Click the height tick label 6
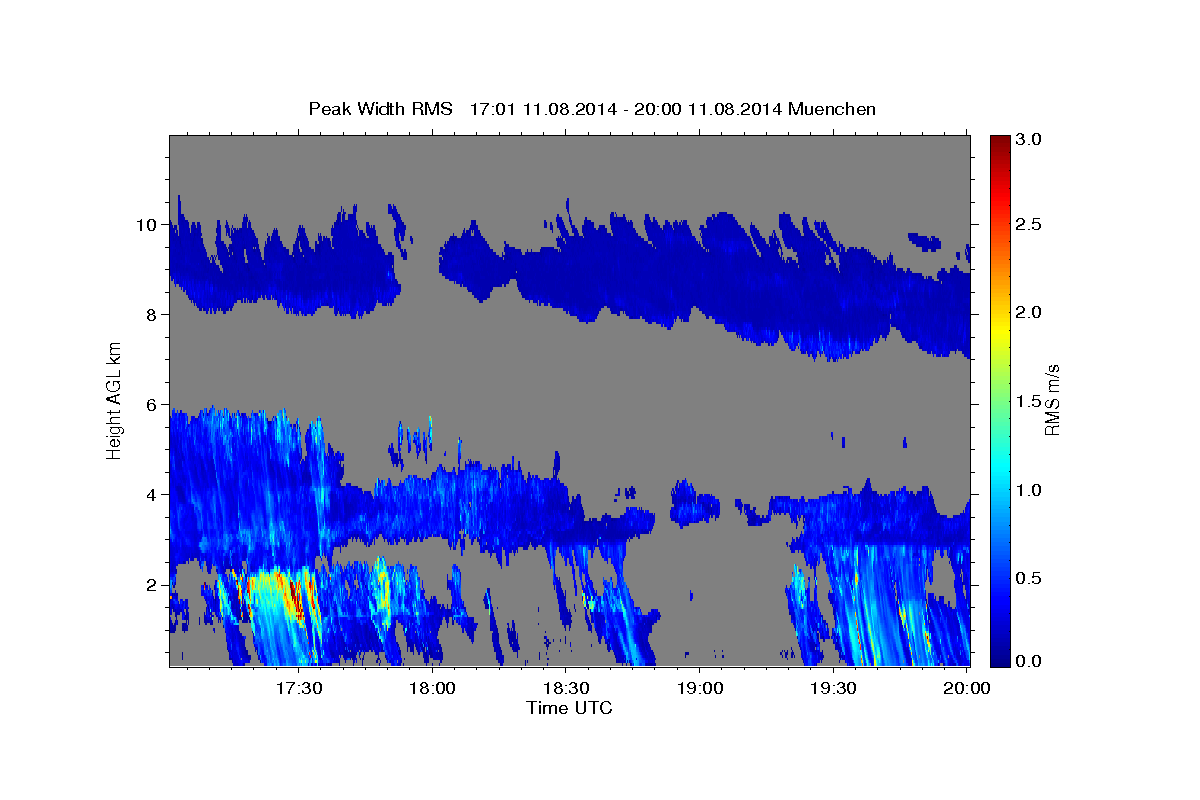Image resolution: width=1200 pixels, height=800 pixels. pos(152,404)
